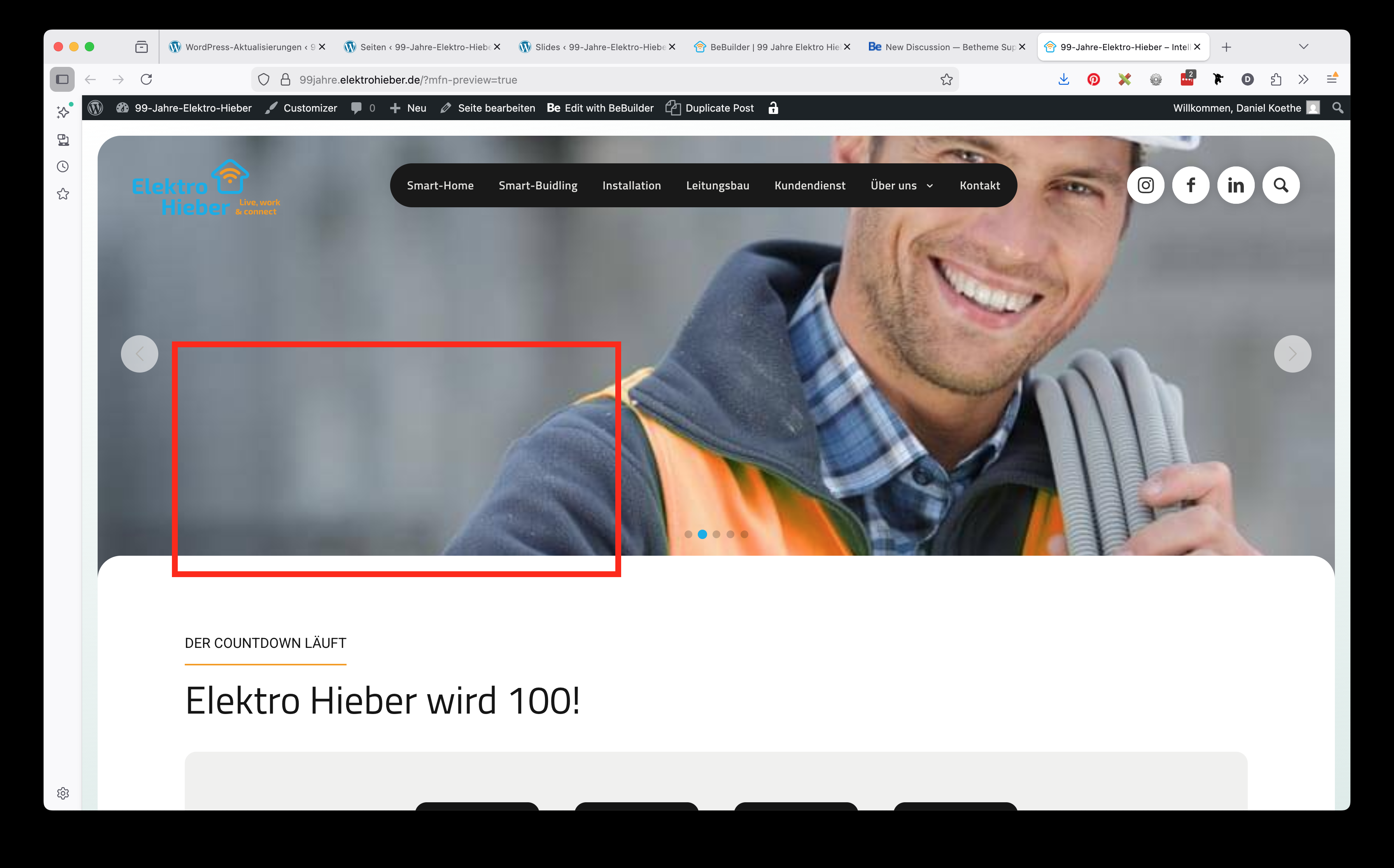Open the browser downloads icon

1063,80
